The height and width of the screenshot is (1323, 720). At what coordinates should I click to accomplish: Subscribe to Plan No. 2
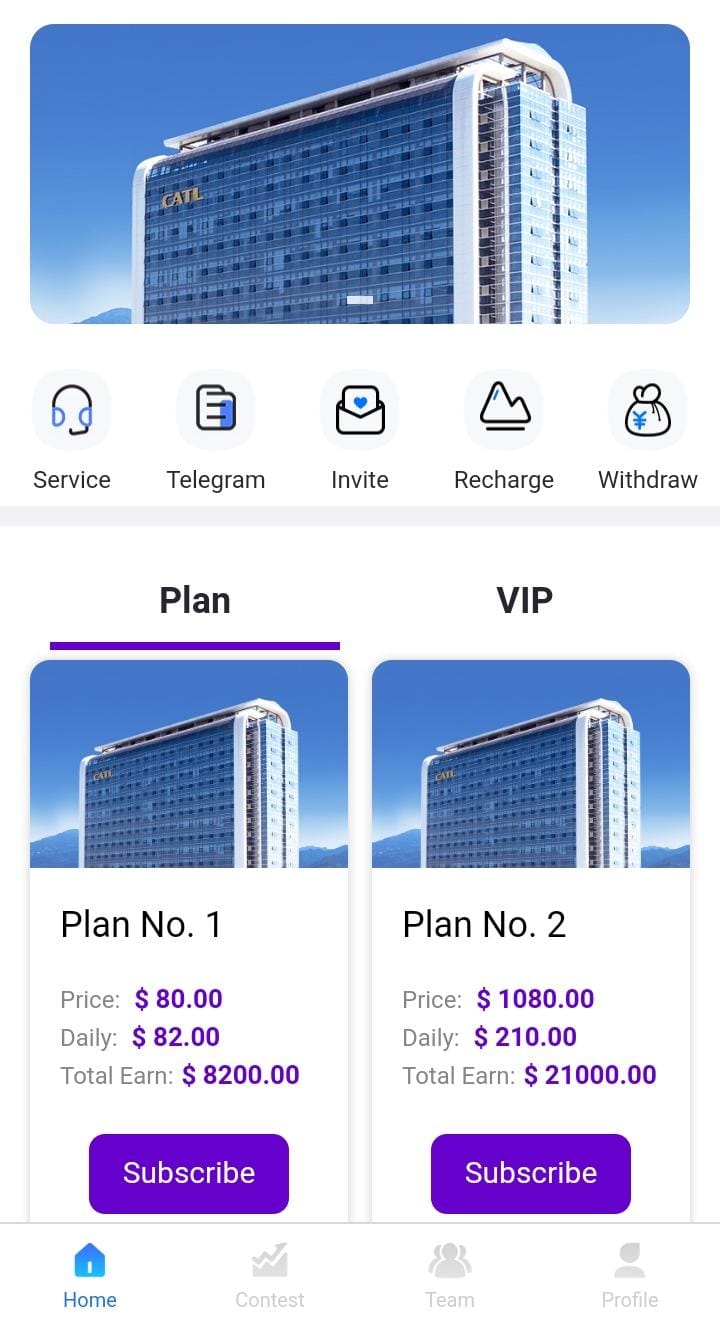pyautogui.click(x=531, y=1173)
